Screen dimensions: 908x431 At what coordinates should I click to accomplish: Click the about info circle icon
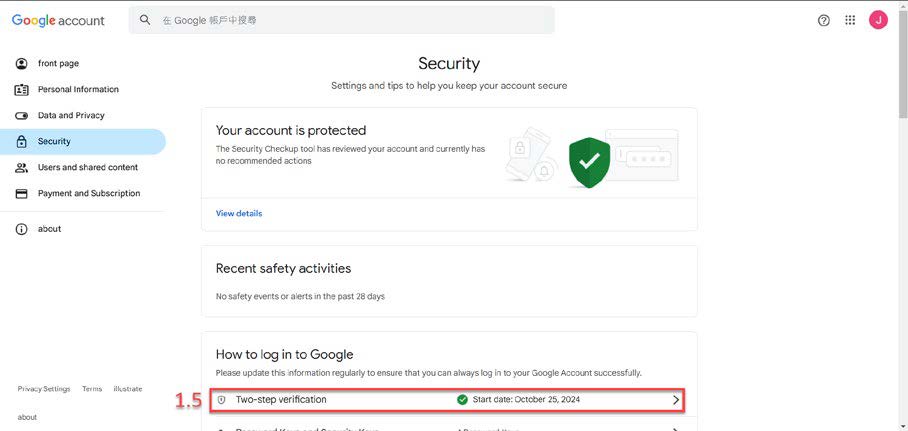pos(21,229)
